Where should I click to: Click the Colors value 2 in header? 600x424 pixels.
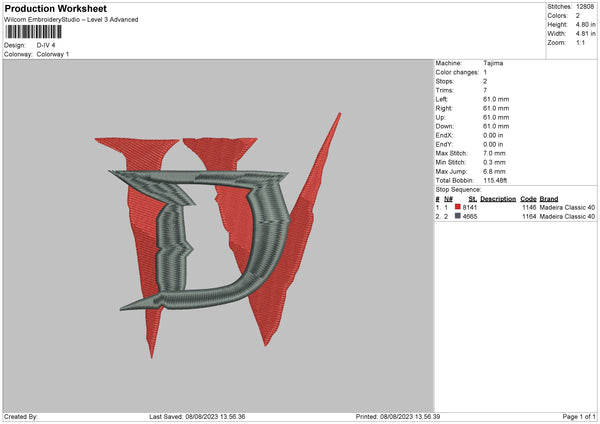click(x=578, y=16)
